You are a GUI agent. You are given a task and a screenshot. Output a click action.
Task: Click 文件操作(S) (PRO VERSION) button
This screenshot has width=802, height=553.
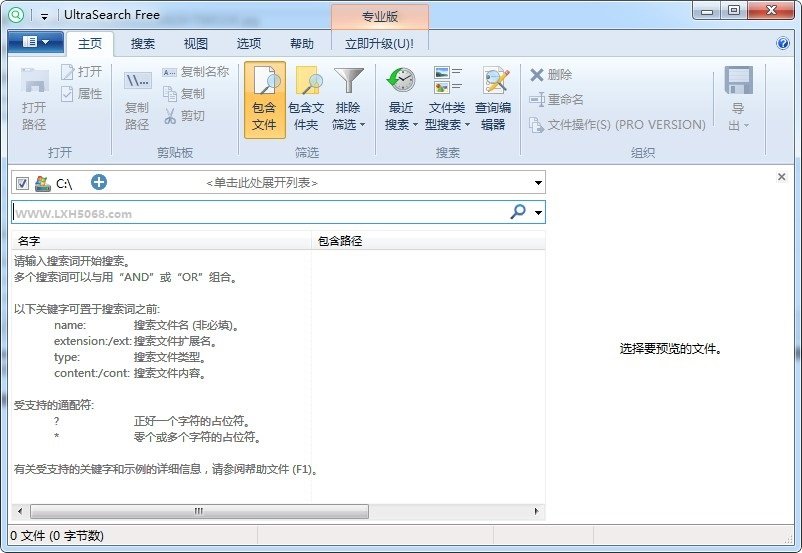(617, 124)
